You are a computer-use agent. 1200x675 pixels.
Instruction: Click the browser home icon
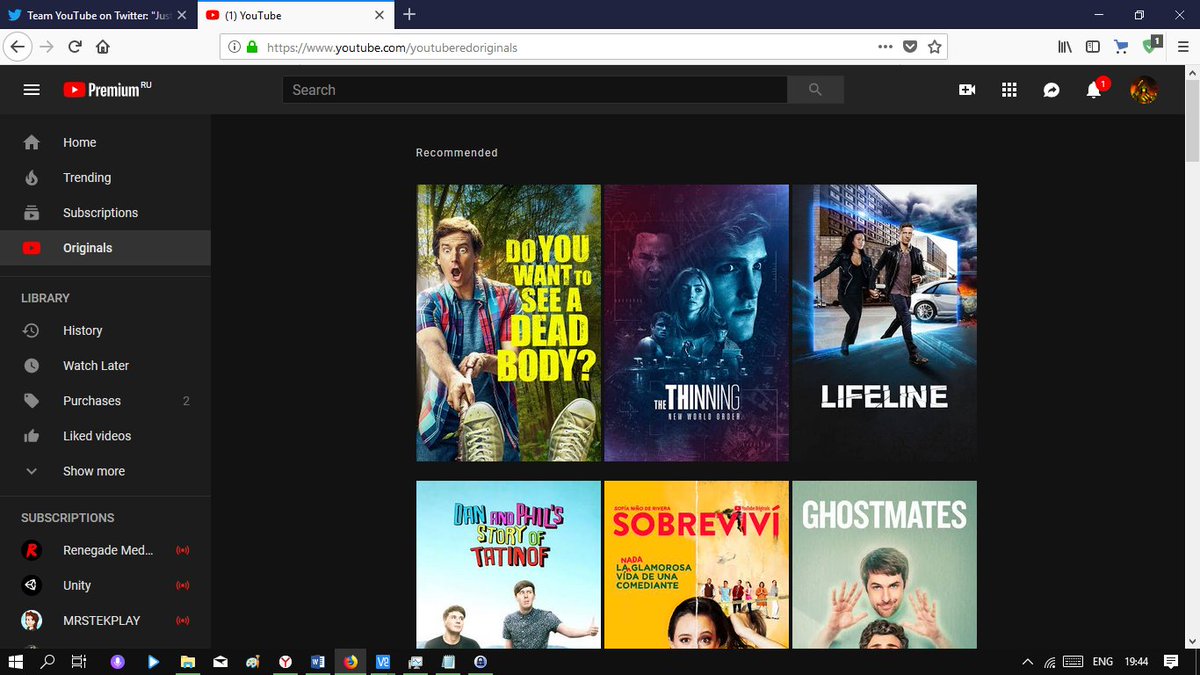tap(102, 46)
